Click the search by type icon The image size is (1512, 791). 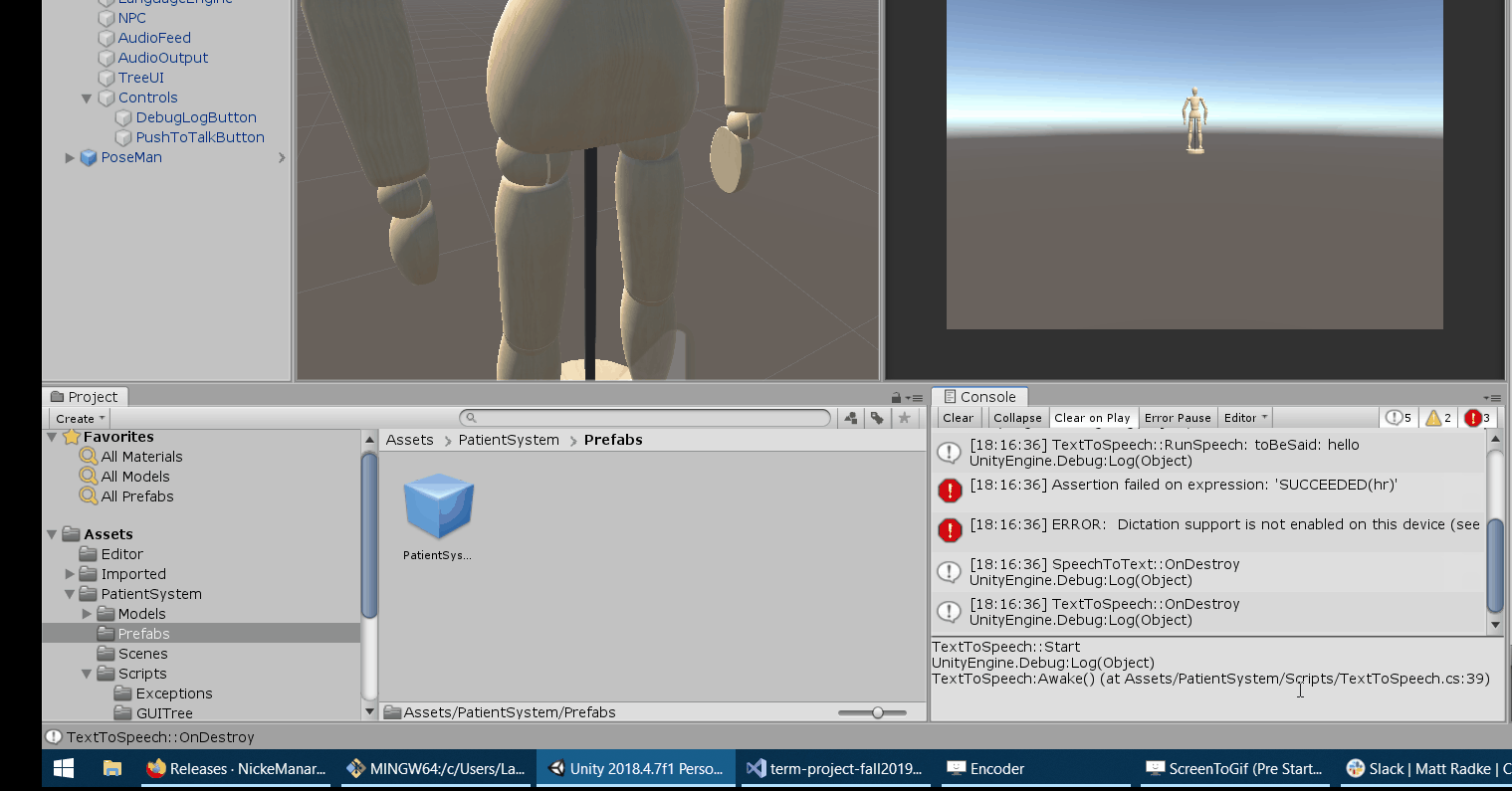coord(851,418)
